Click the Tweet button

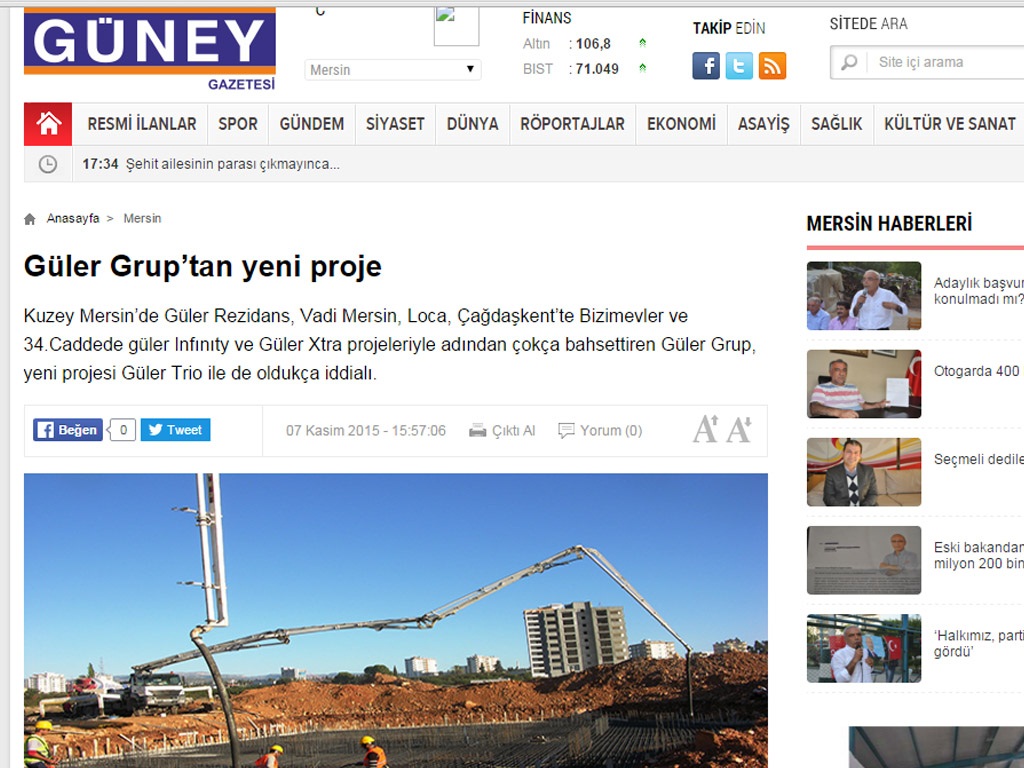pos(176,430)
